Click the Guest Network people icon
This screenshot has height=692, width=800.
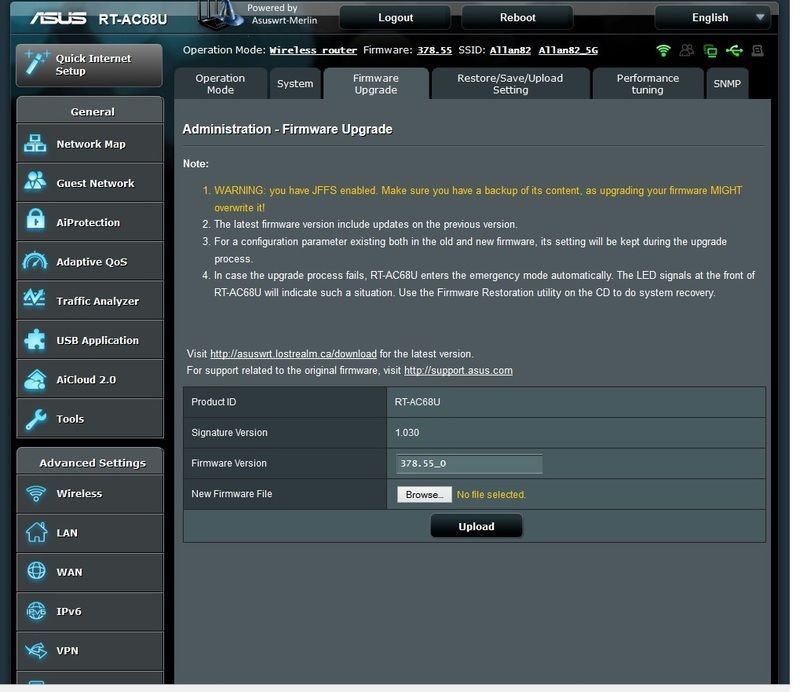pyautogui.click(x=35, y=181)
